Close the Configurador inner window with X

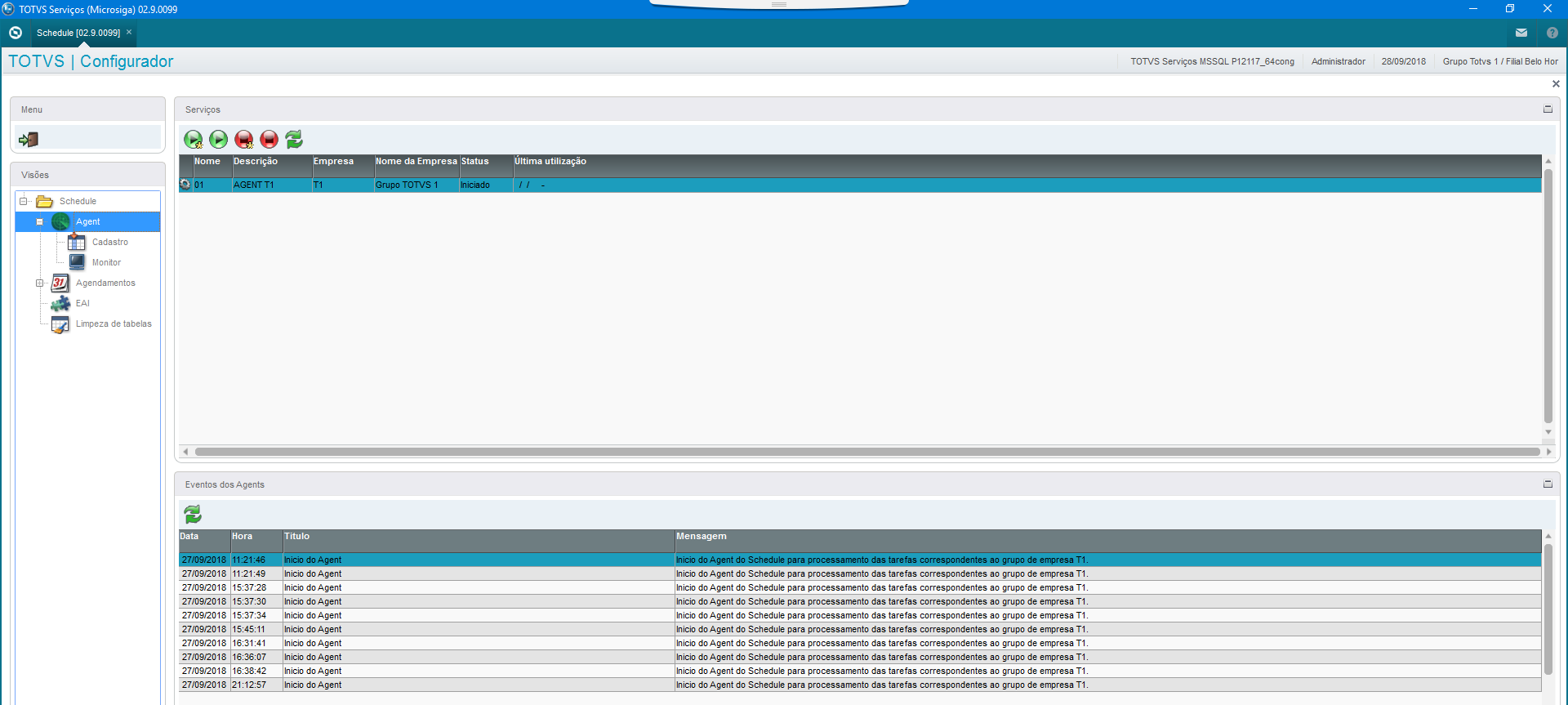[1556, 84]
